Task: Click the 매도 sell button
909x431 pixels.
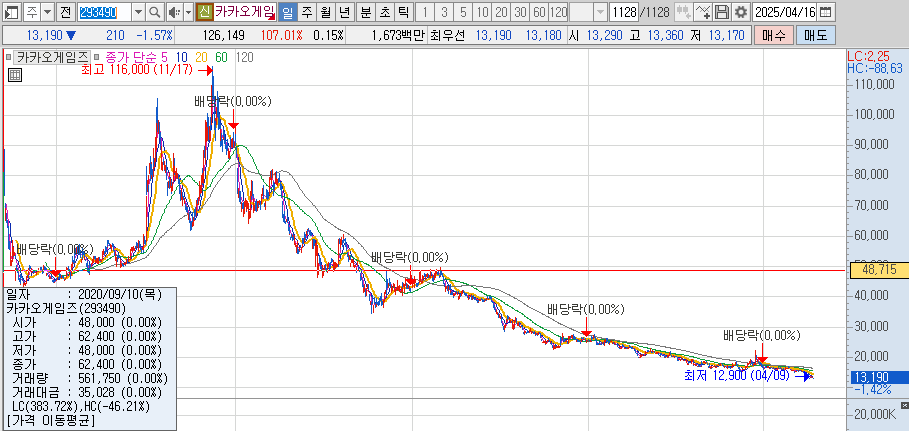Action: 816,35
